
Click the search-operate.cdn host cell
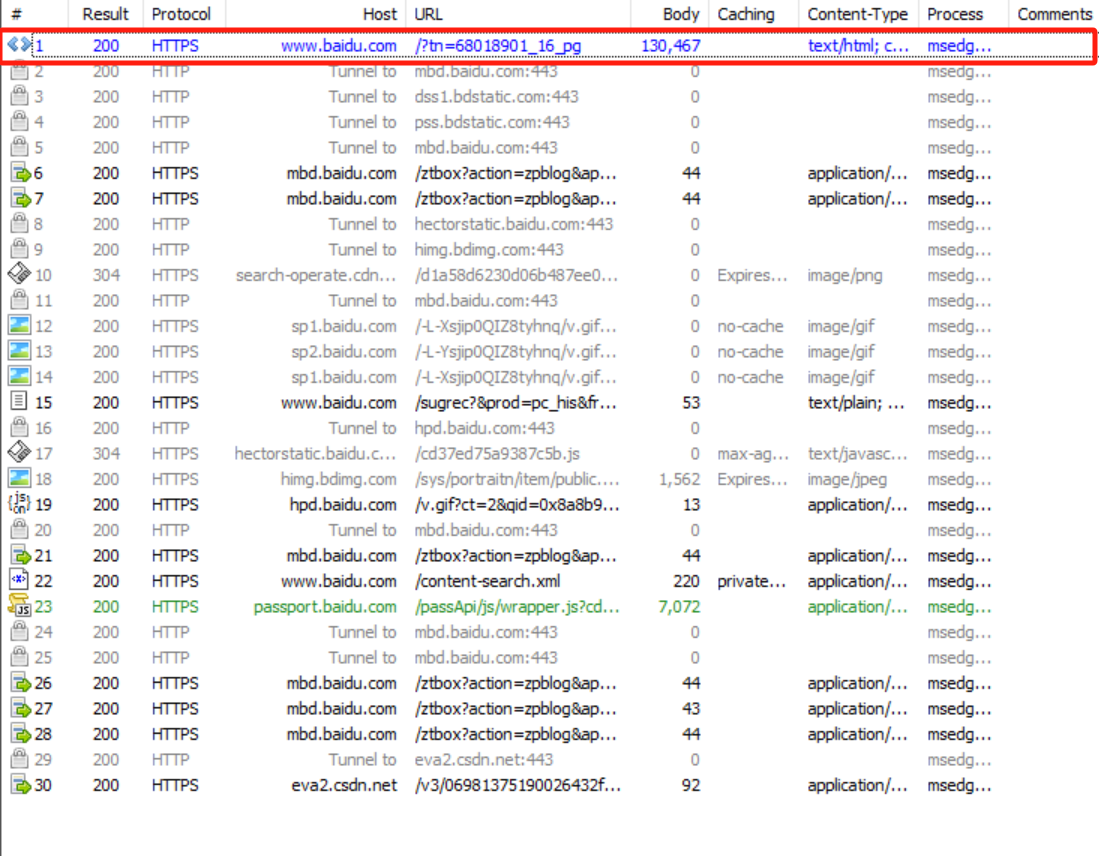(316, 275)
